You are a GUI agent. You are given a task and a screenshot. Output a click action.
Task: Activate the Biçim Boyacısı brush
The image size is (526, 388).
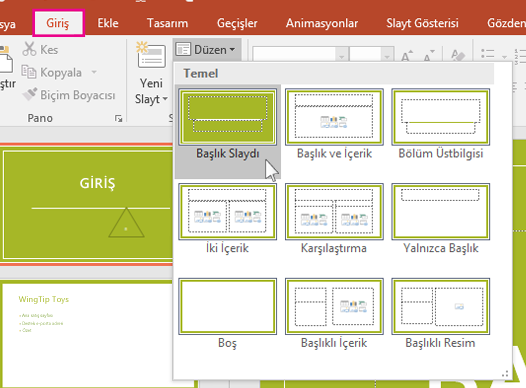(29, 95)
